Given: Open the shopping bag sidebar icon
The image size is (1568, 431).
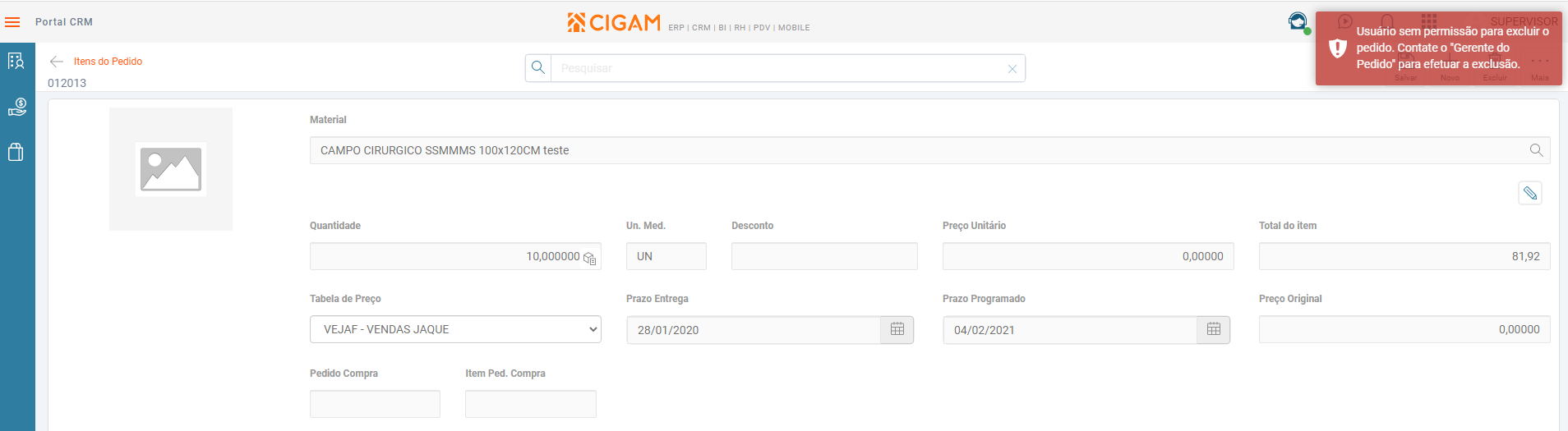Looking at the screenshot, I should click(16, 152).
